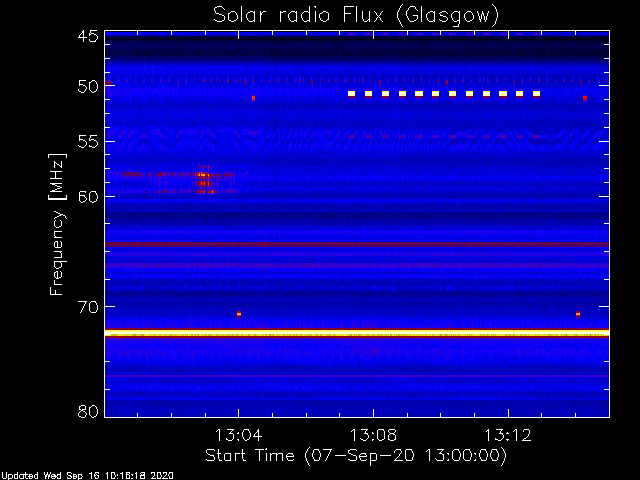Click the 13:12 time tick label
640x480 pixels.
point(508,435)
